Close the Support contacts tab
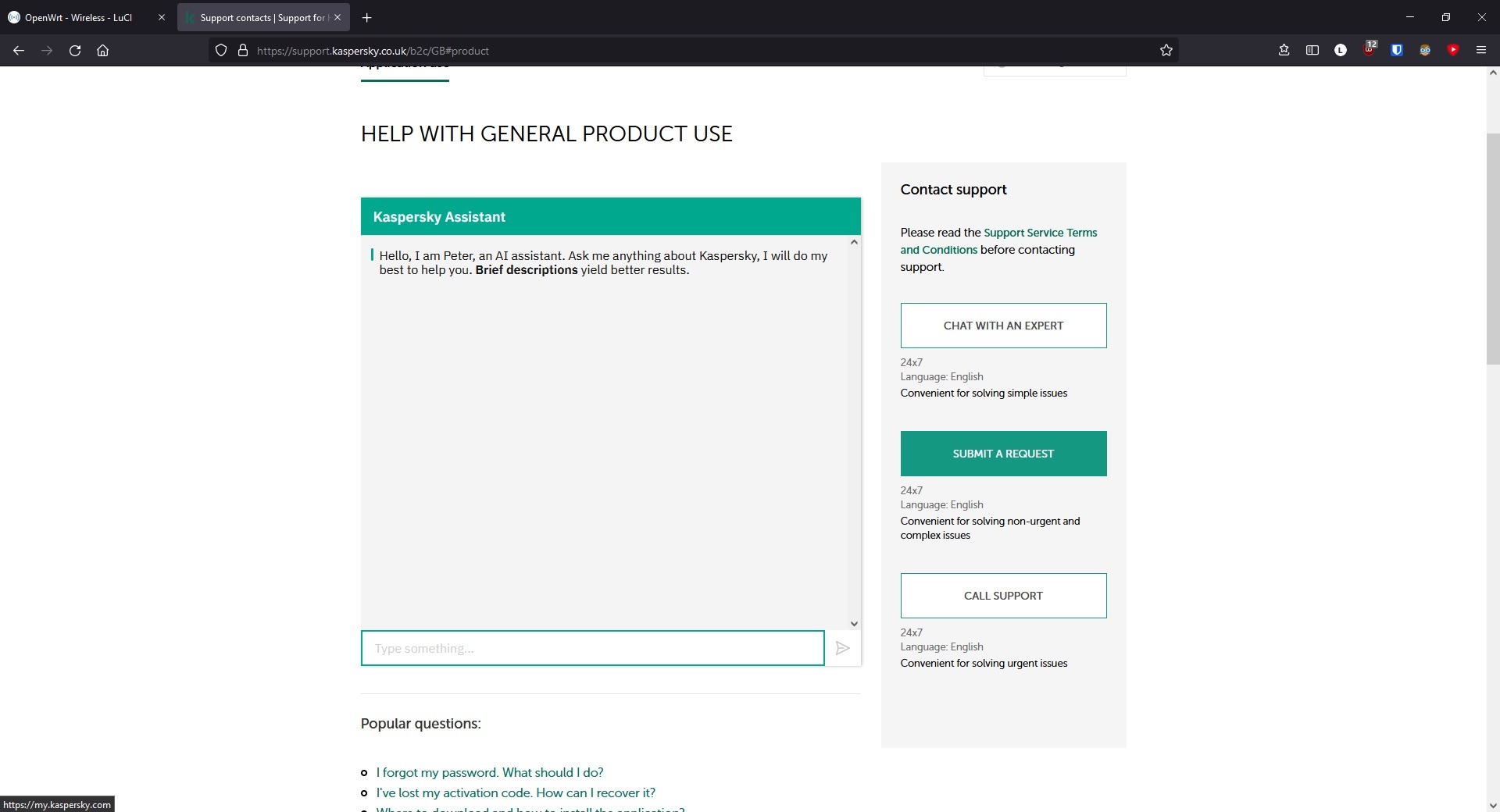The width and height of the screenshot is (1500, 812). [x=337, y=17]
